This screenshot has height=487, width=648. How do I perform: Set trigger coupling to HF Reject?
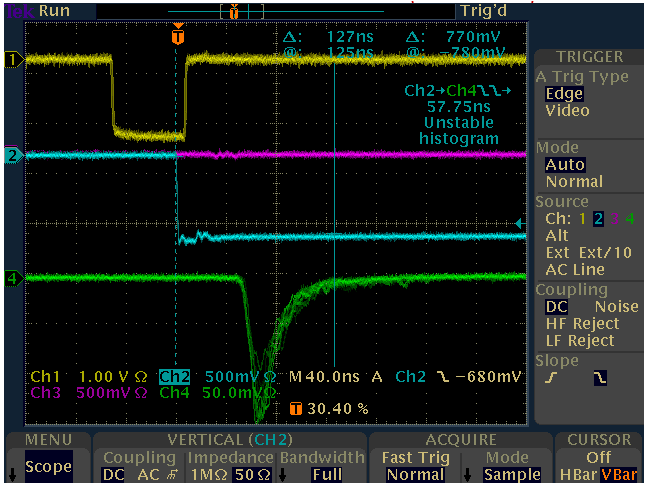582,324
